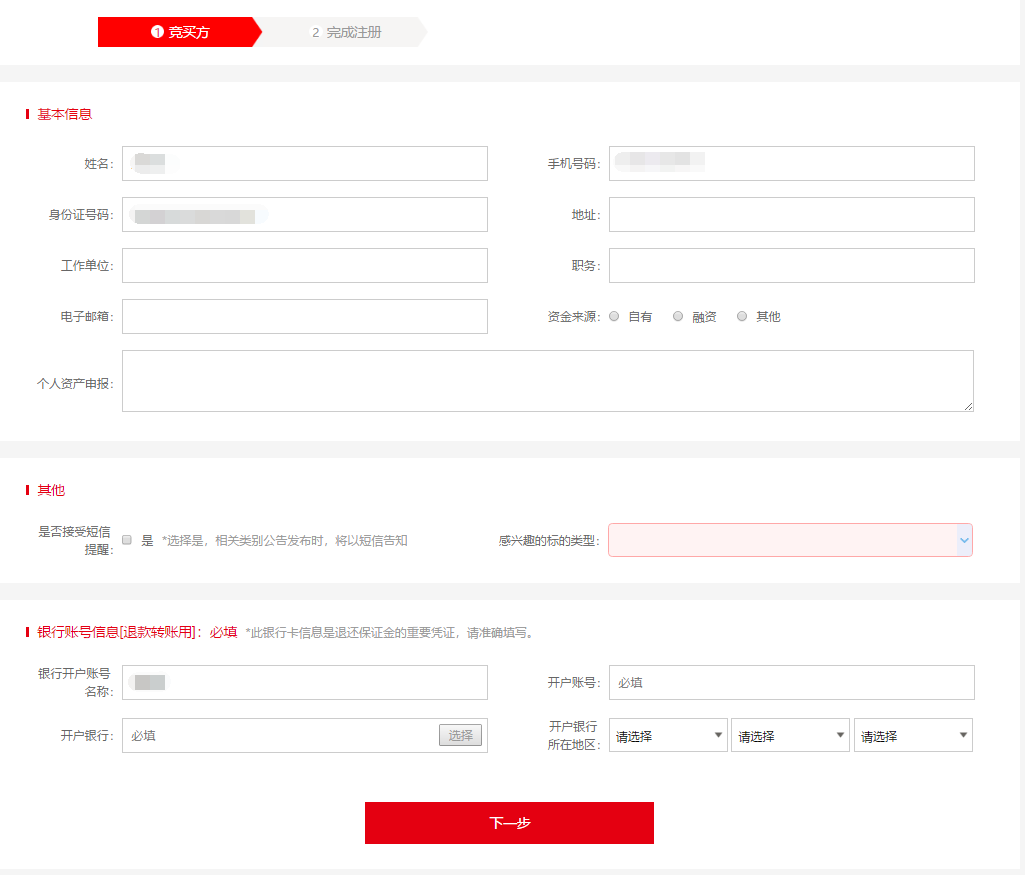The image size is (1025, 875).
Task: Expand the third 开户银行所在地区 dropdown
Action: point(913,736)
